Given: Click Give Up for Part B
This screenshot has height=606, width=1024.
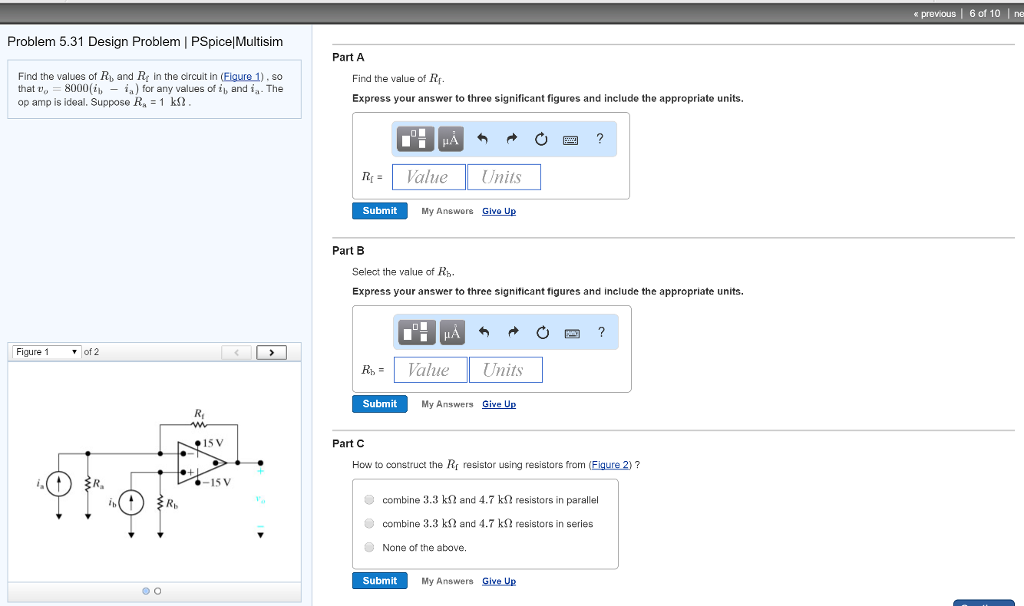Looking at the screenshot, I should (498, 403).
